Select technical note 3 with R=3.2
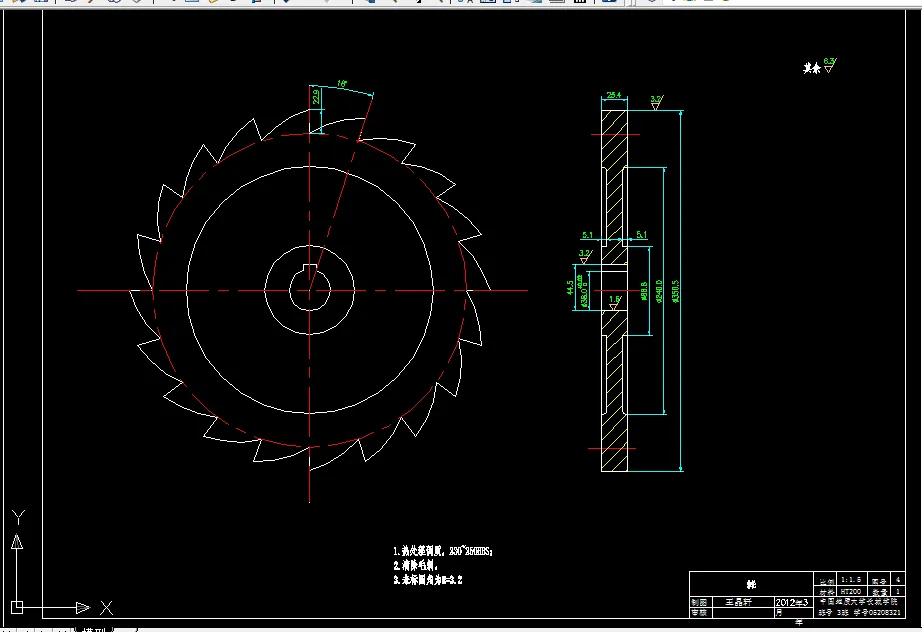The width and height of the screenshot is (922, 632). pos(427,580)
